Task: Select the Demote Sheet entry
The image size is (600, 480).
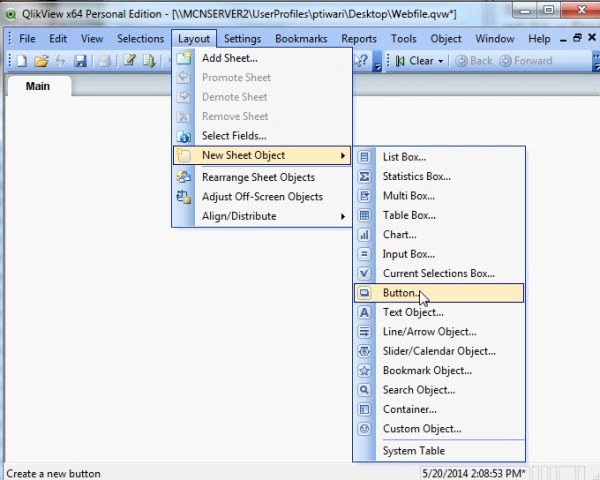Action: coord(262,97)
